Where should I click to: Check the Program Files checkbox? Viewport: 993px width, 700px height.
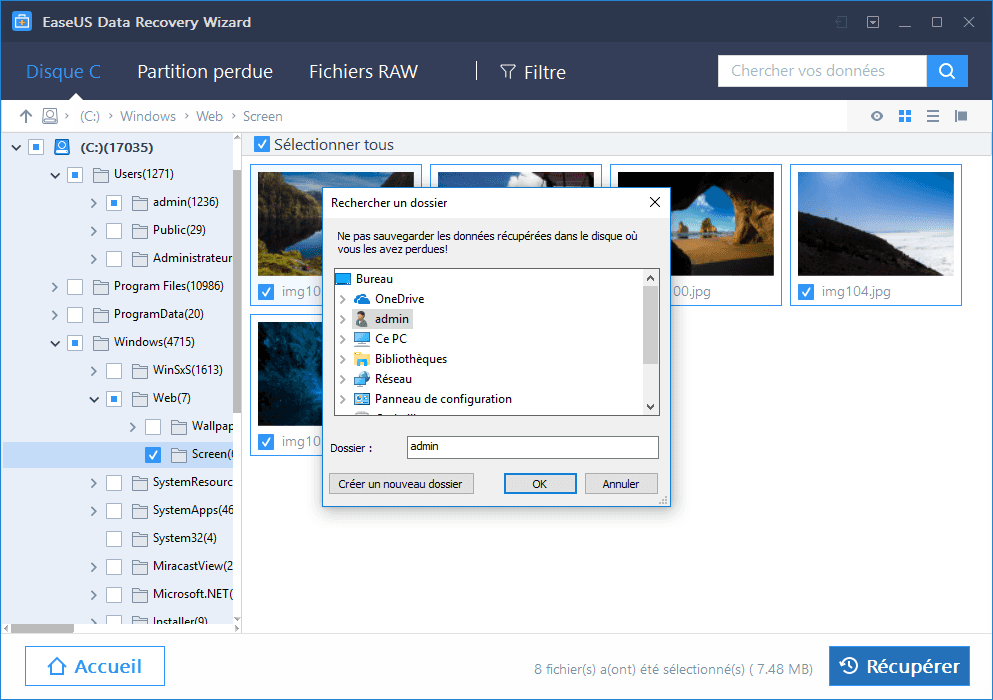75,286
